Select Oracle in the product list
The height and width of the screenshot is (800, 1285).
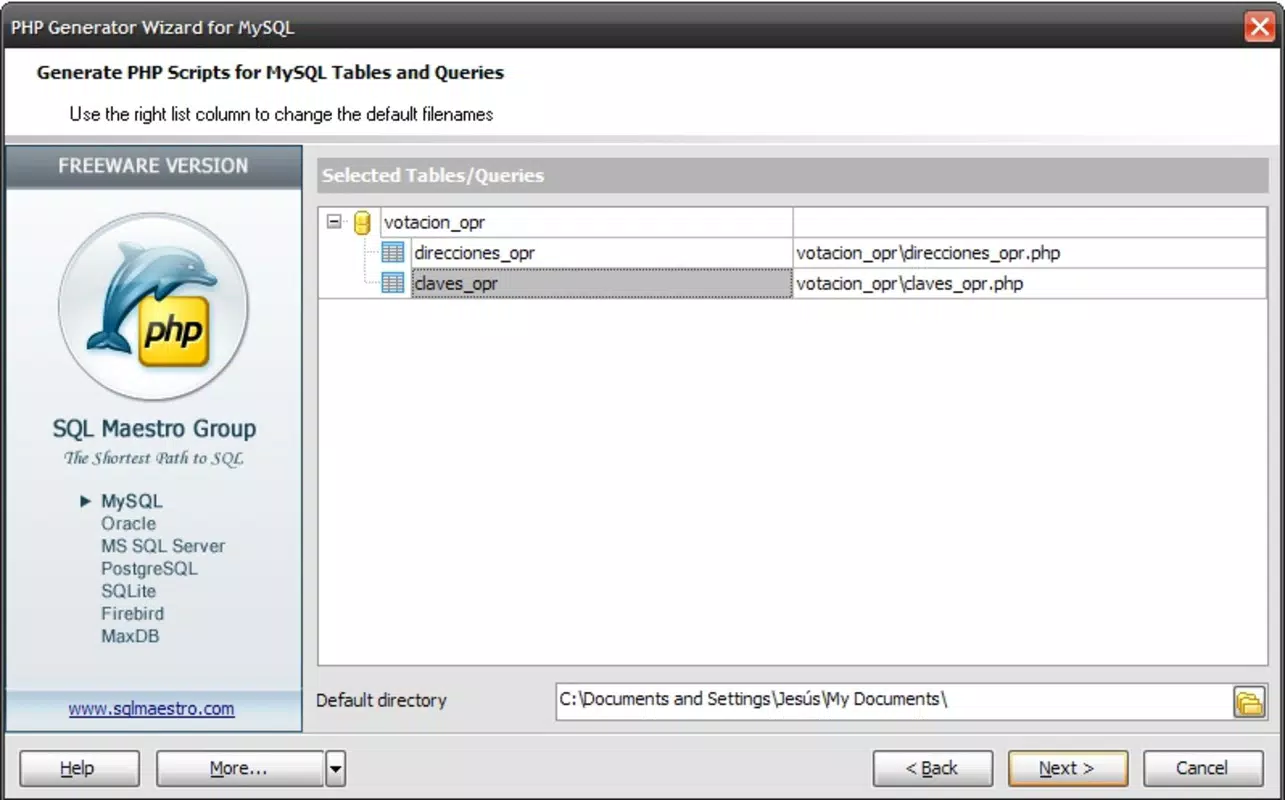click(x=128, y=523)
